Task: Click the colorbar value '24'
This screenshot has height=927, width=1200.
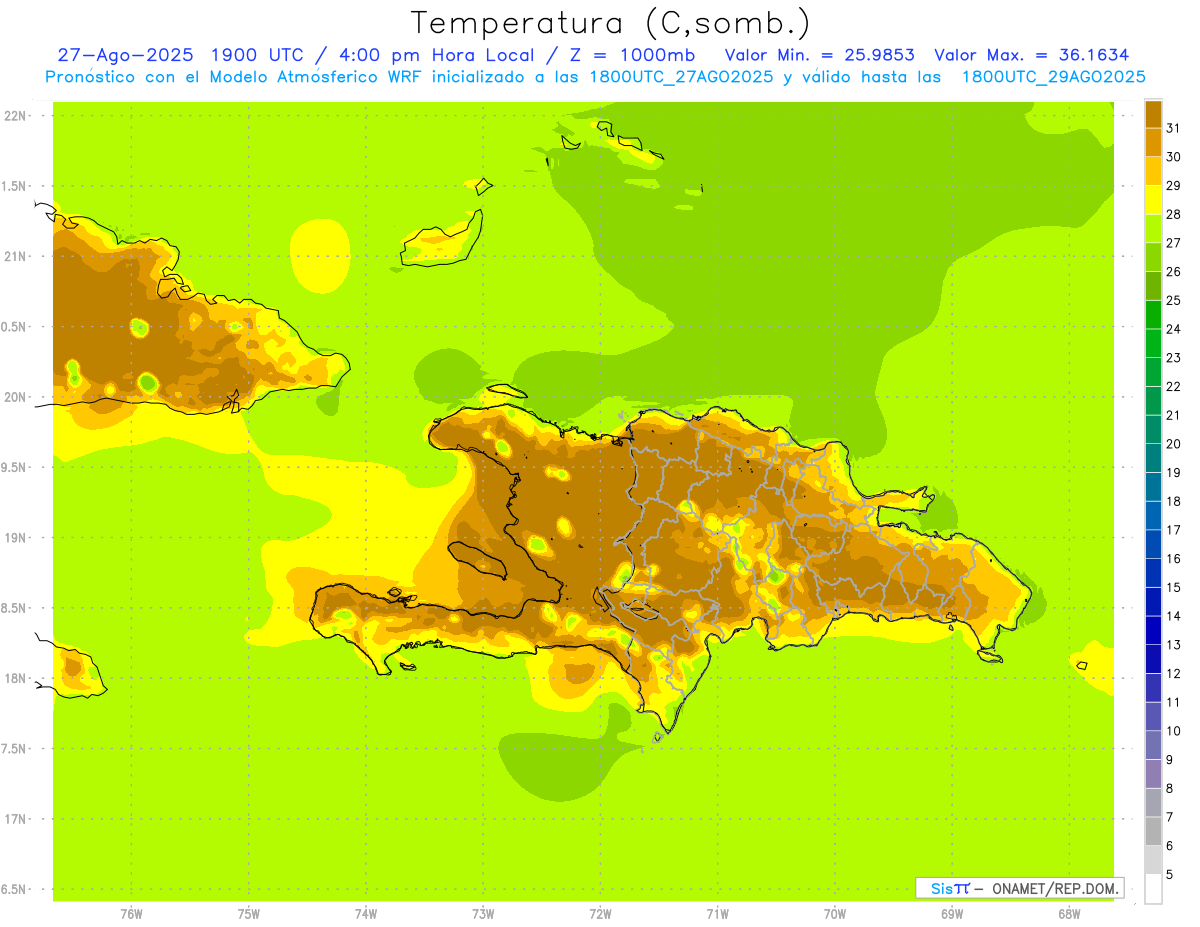Action: [1173, 329]
